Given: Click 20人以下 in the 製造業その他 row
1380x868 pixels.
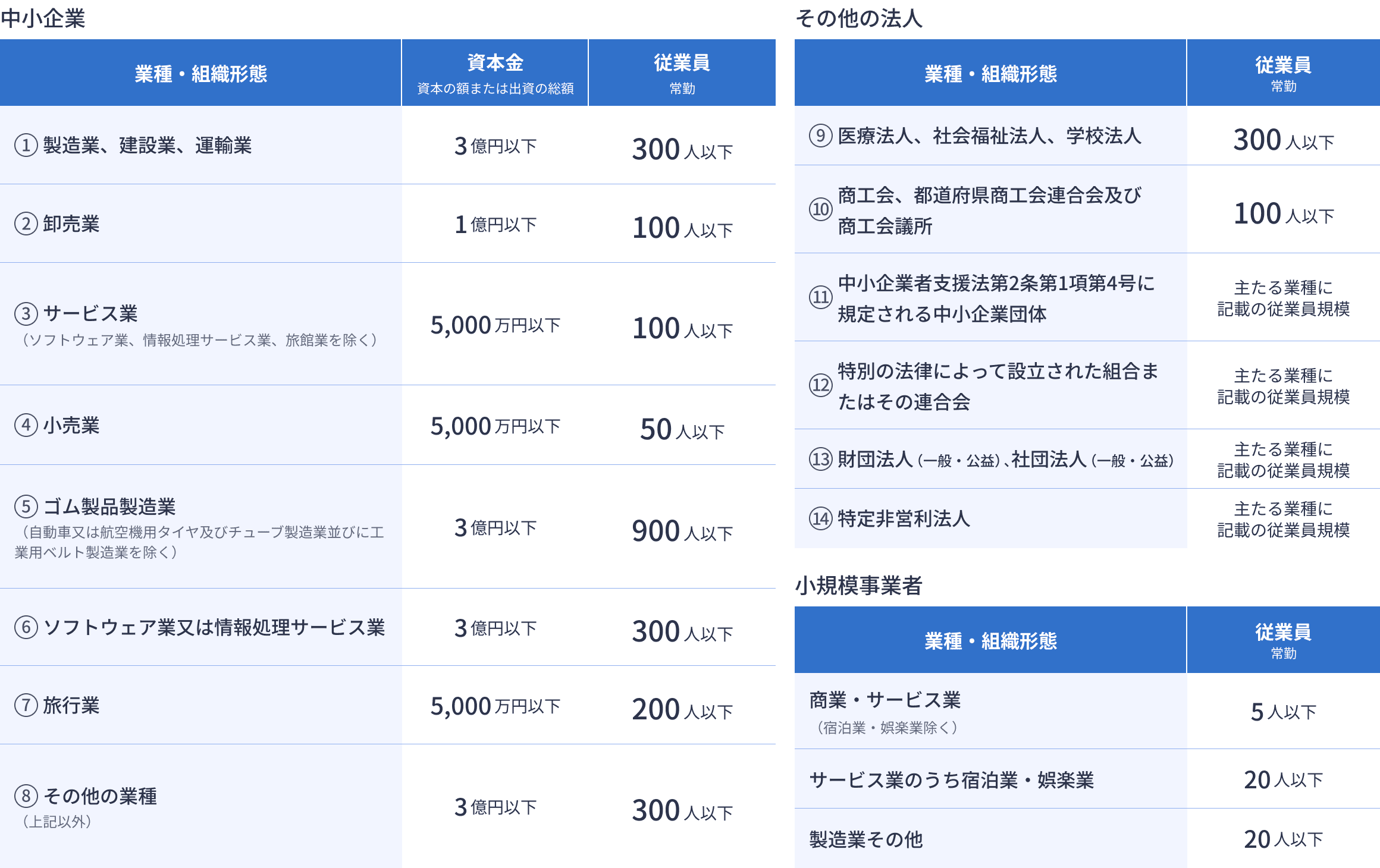Looking at the screenshot, I should 1284,839.
